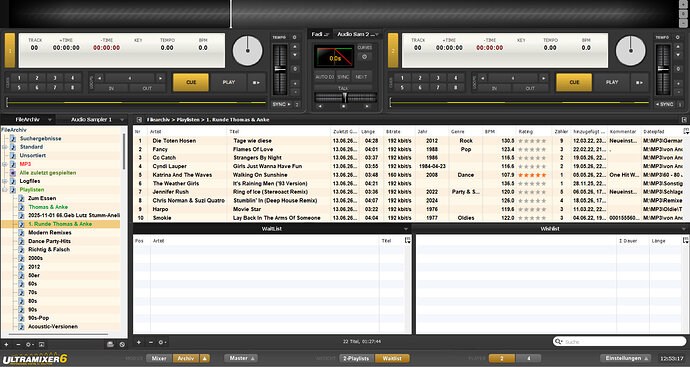The width and height of the screenshot is (690, 367).
Task: Open Alle zuletzt gespielten entry
Action: pyautogui.click(x=48, y=173)
